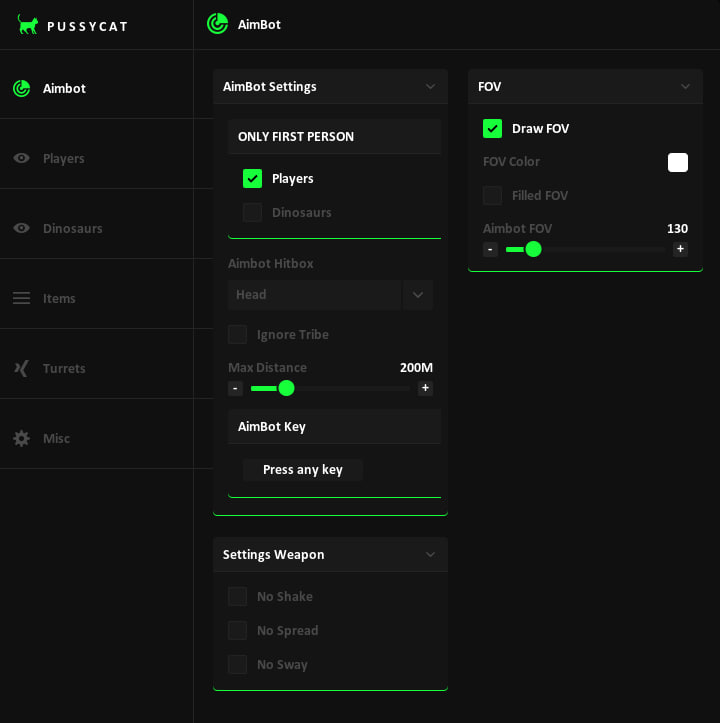Click the Aimbot target icon in the sidebar
720x723 pixels.
21,88
